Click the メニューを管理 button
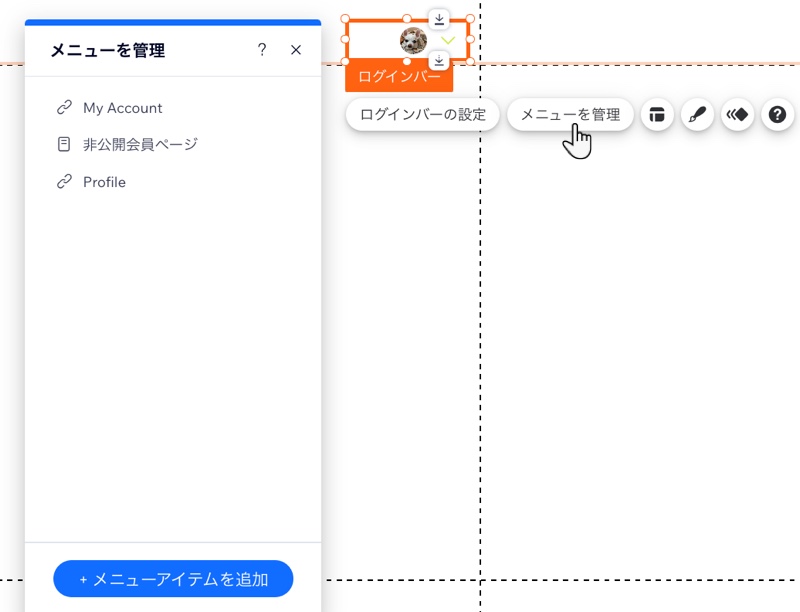The width and height of the screenshot is (800, 612). pyautogui.click(x=571, y=114)
